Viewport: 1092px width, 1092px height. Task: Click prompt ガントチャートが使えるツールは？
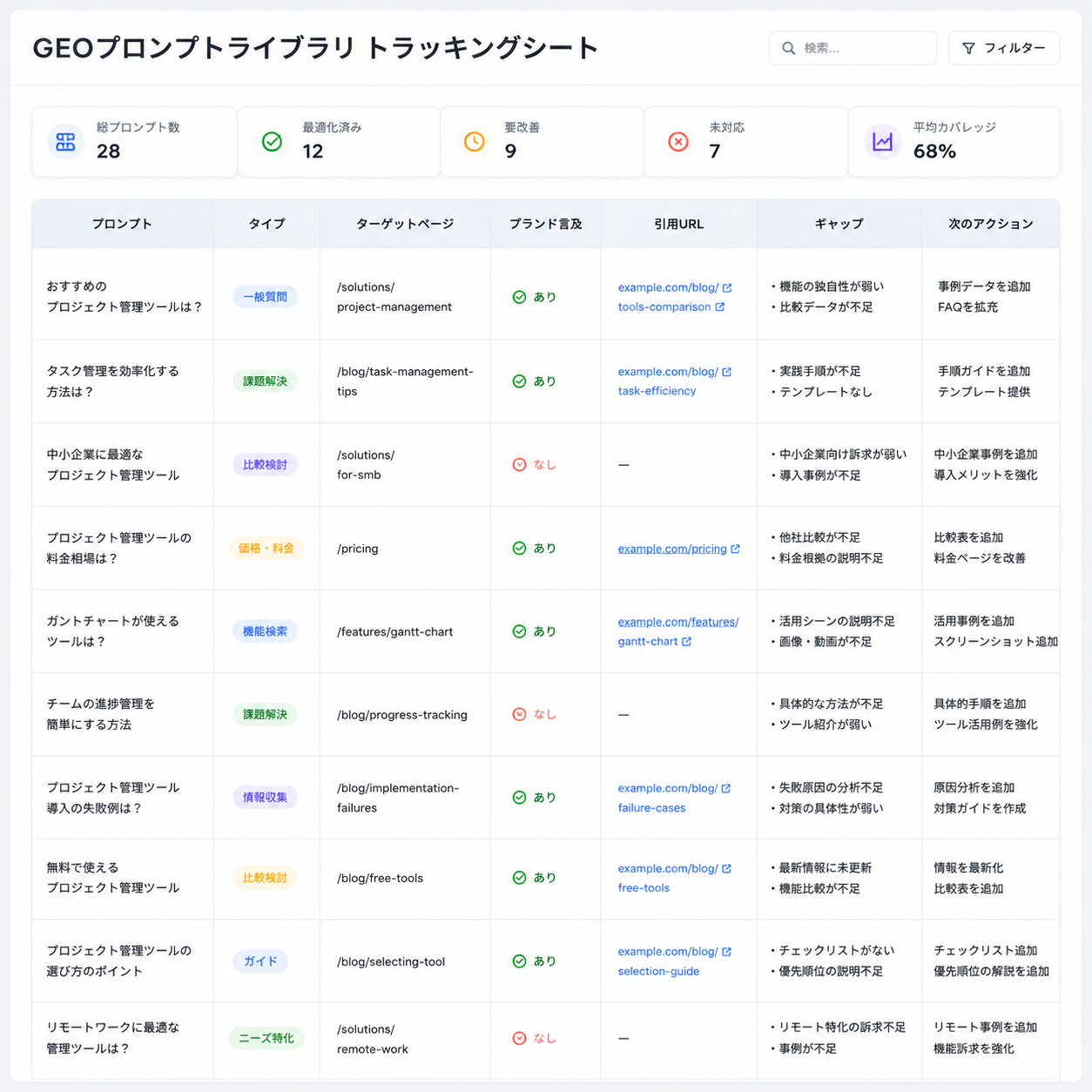click(112, 631)
